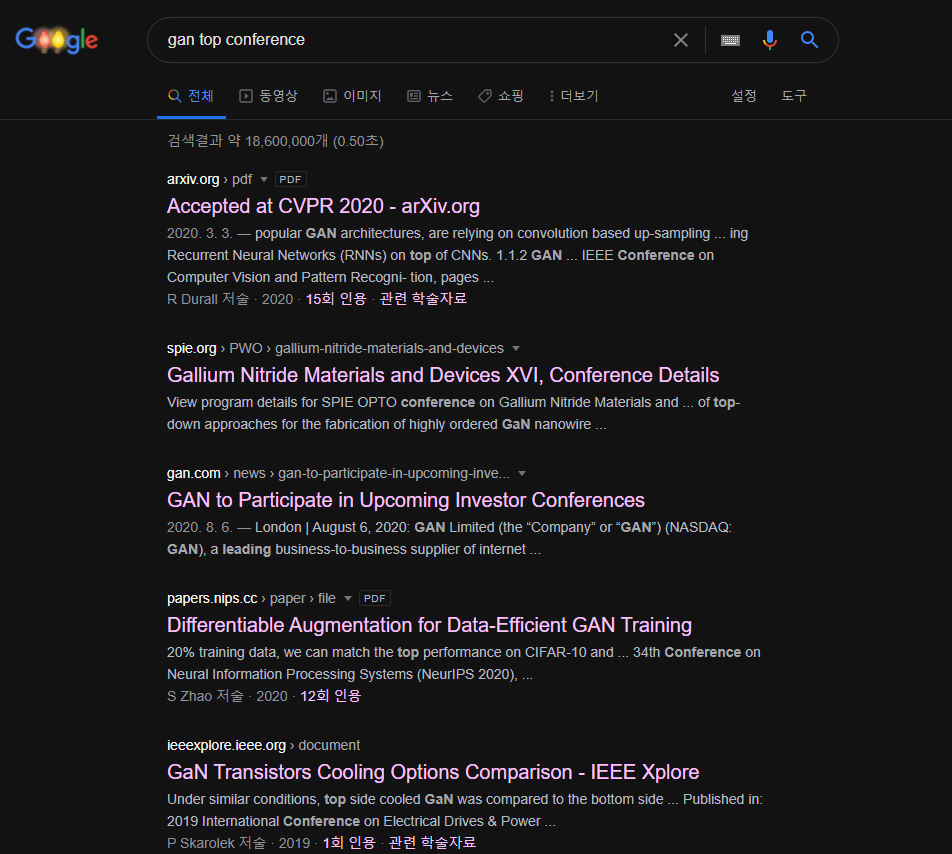Viewport: 952px width, 854px height.
Task: Expand arrow next to gan.com breadcrumb
Action: tap(522, 473)
